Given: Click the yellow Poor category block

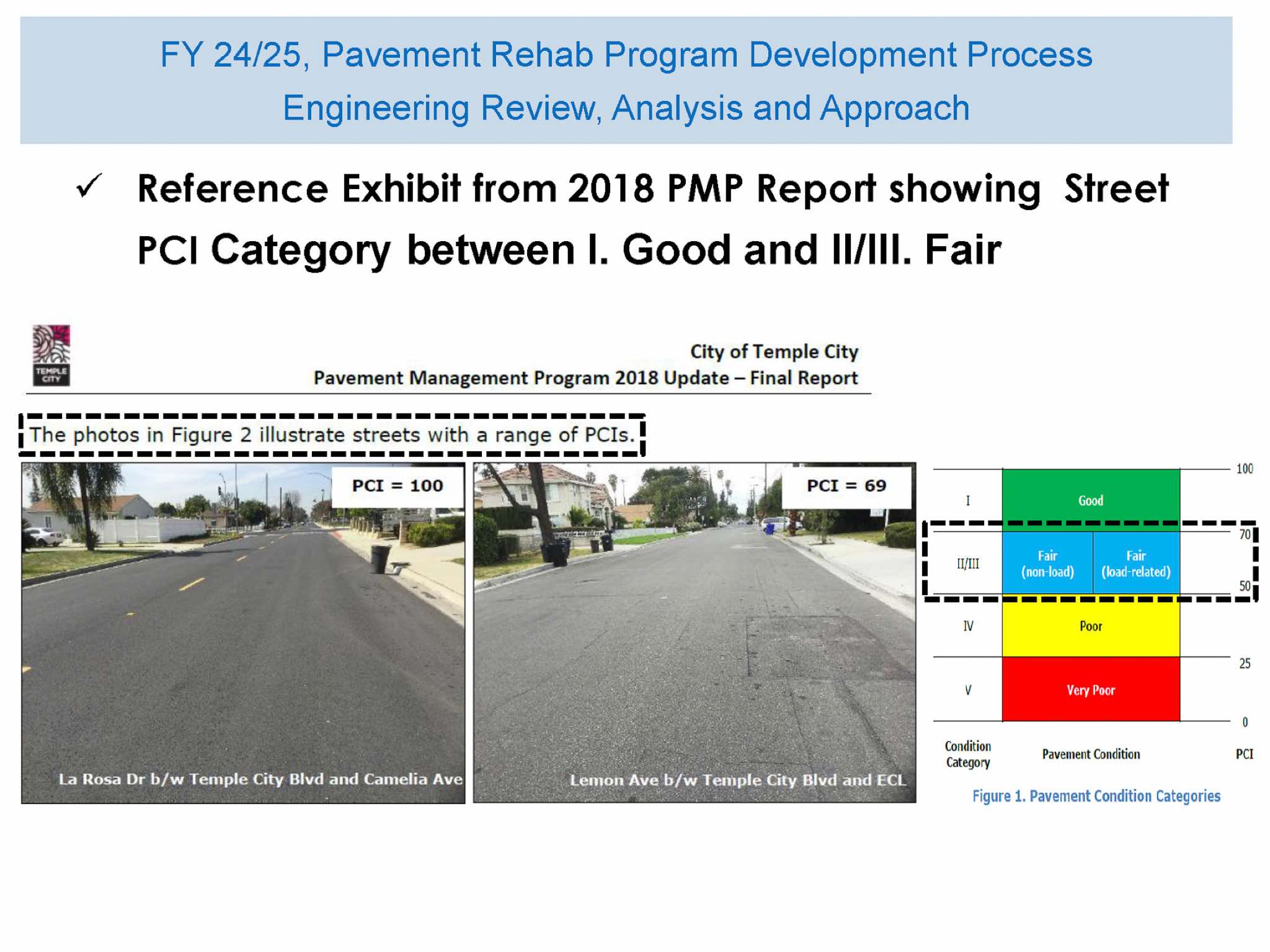Looking at the screenshot, I should point(1090,626).
